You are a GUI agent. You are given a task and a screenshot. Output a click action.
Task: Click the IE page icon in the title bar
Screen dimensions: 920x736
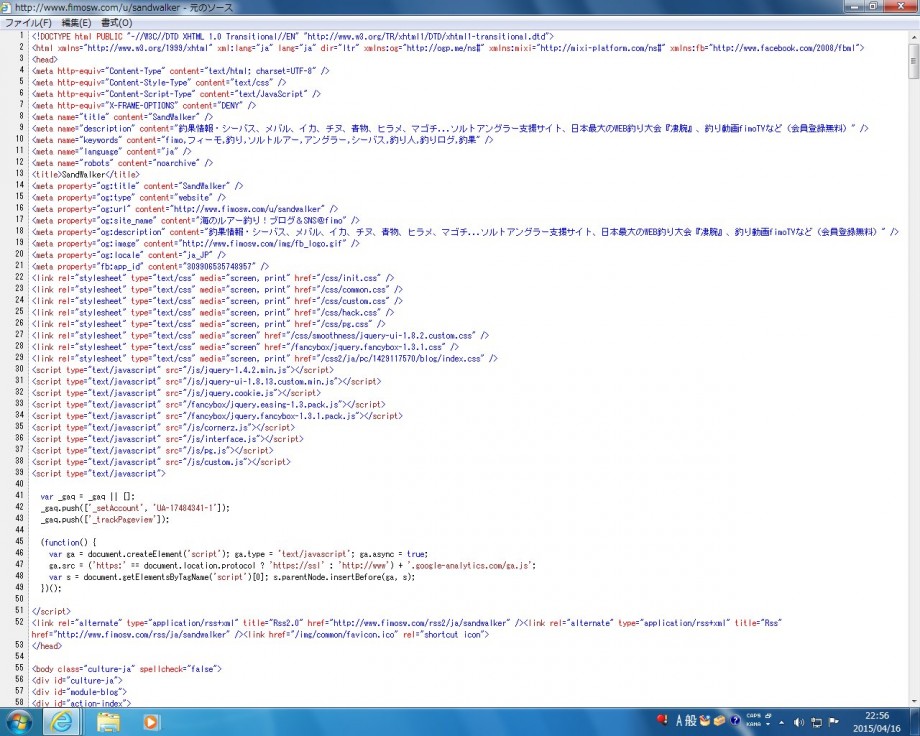[x=6, y=8]
